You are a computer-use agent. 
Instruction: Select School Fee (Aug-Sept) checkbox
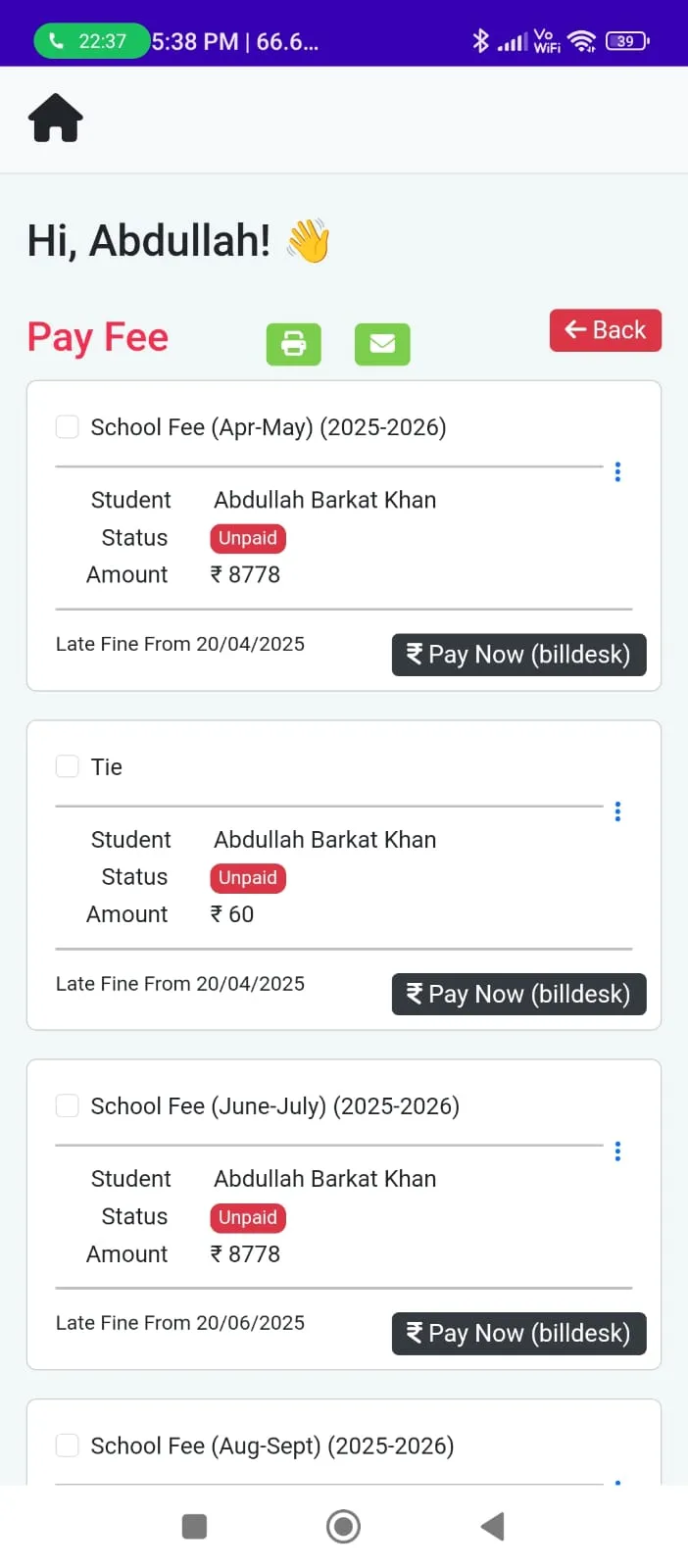tap(68, 1445)
